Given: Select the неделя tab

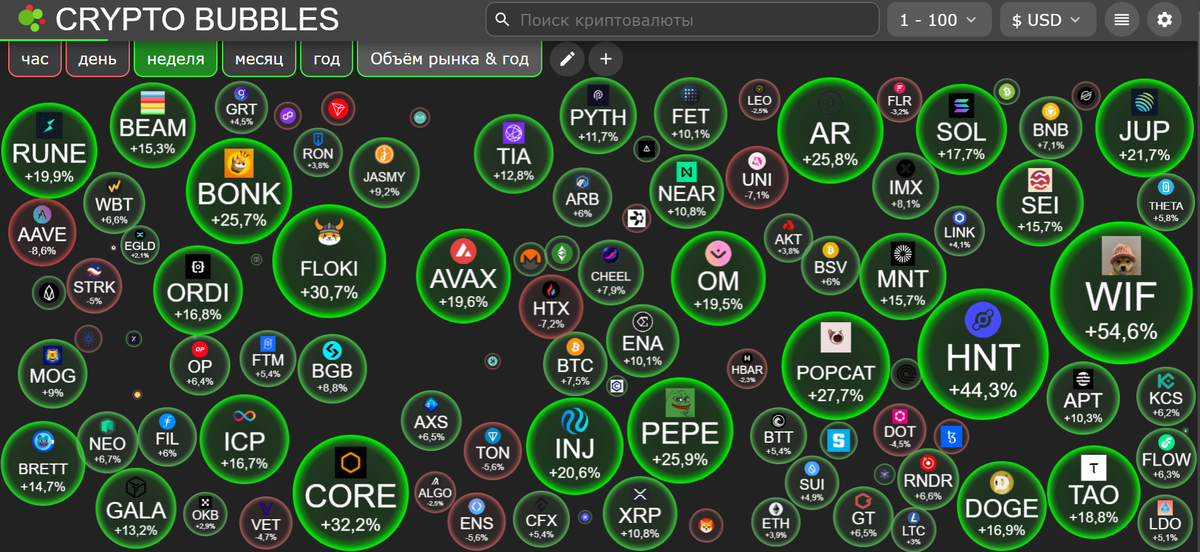Looking at the screenshot, I should click(175, 59).
